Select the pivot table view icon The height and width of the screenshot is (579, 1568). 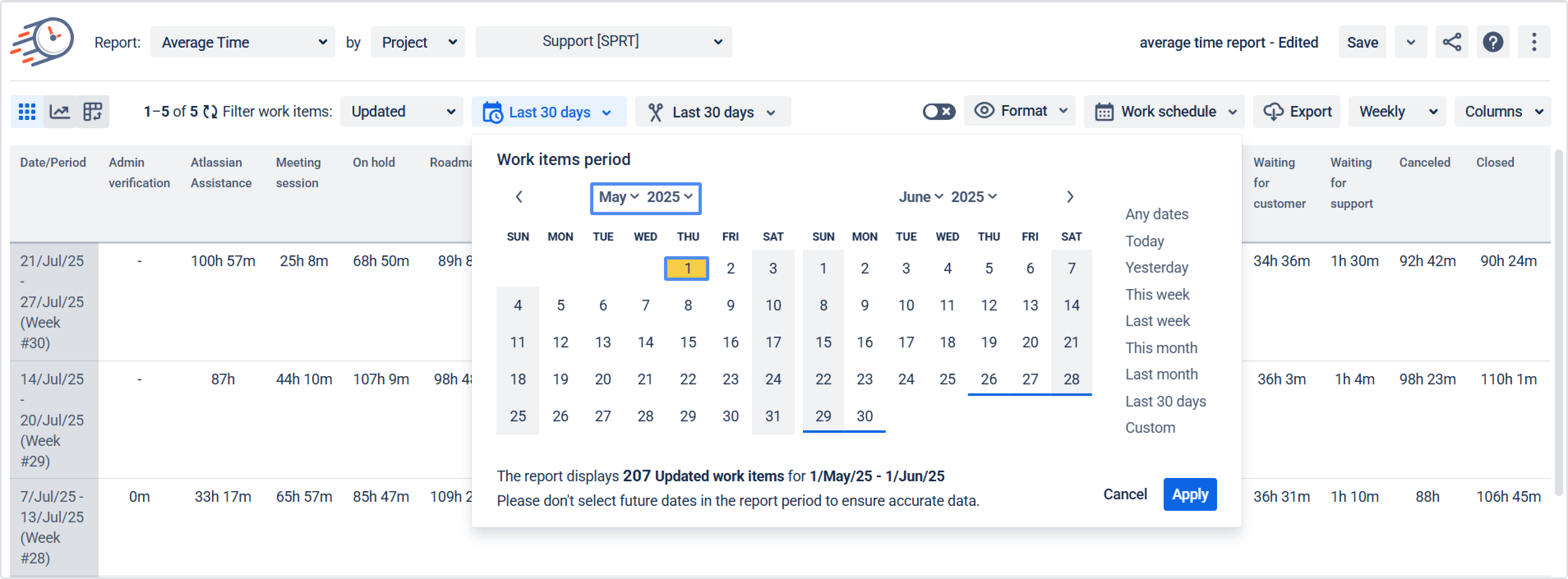point(92,112)
